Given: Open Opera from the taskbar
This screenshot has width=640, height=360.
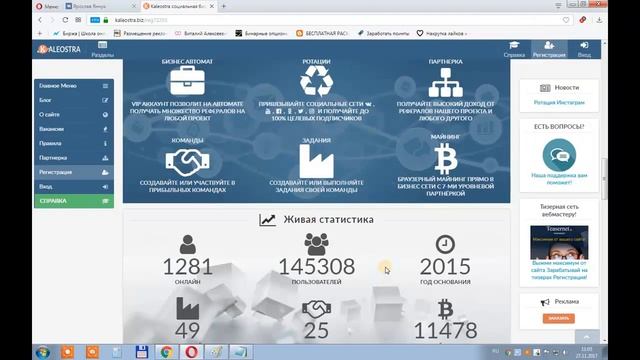Looking at the screenshot, I should 191,352.
